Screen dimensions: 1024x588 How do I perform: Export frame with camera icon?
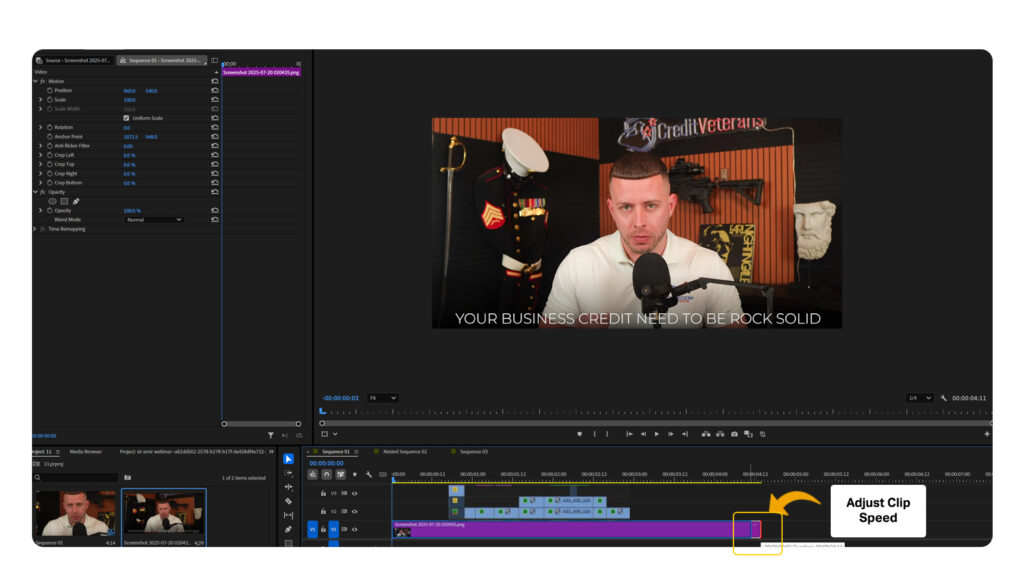734,434
